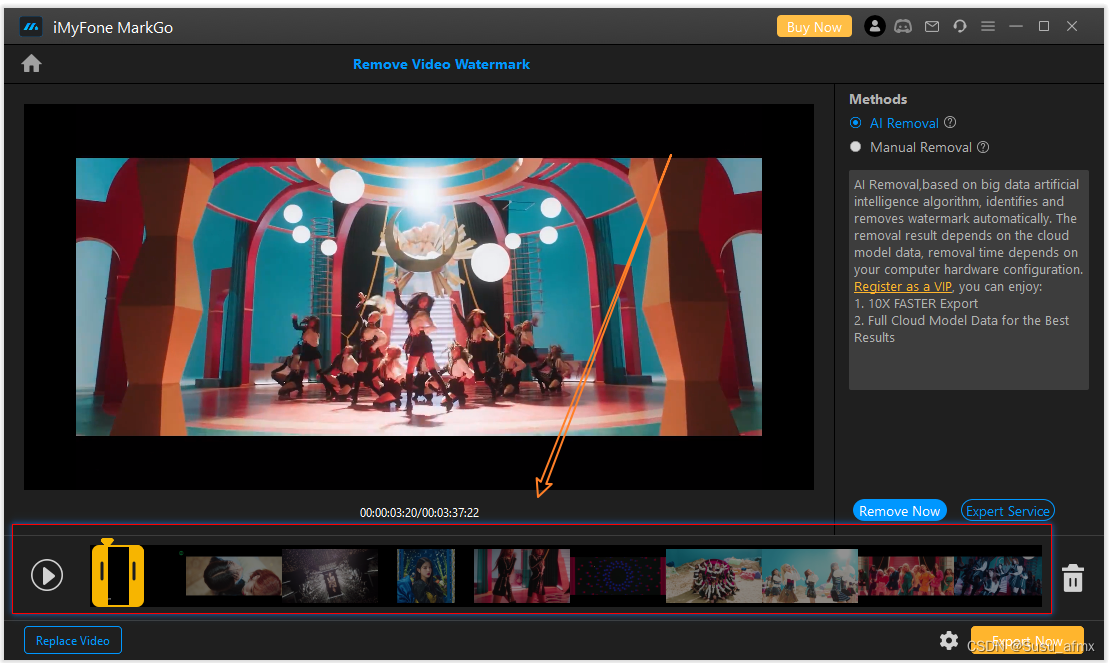Click the timecode 00:00:03:20/00:03:37:22
The image size is (1111, 663).
419,513
